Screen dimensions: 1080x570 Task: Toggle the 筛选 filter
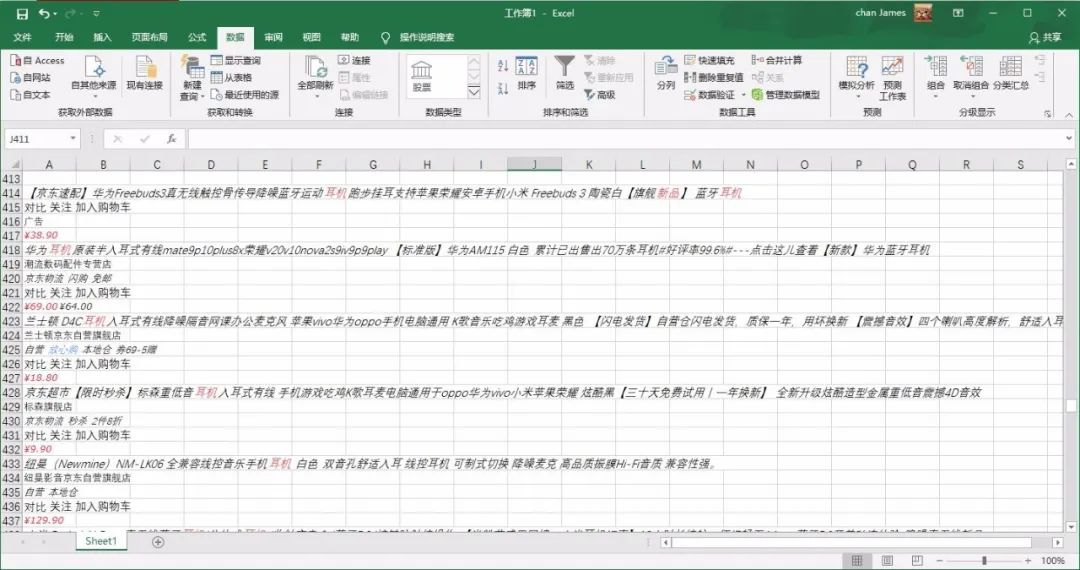click(565, 74)
